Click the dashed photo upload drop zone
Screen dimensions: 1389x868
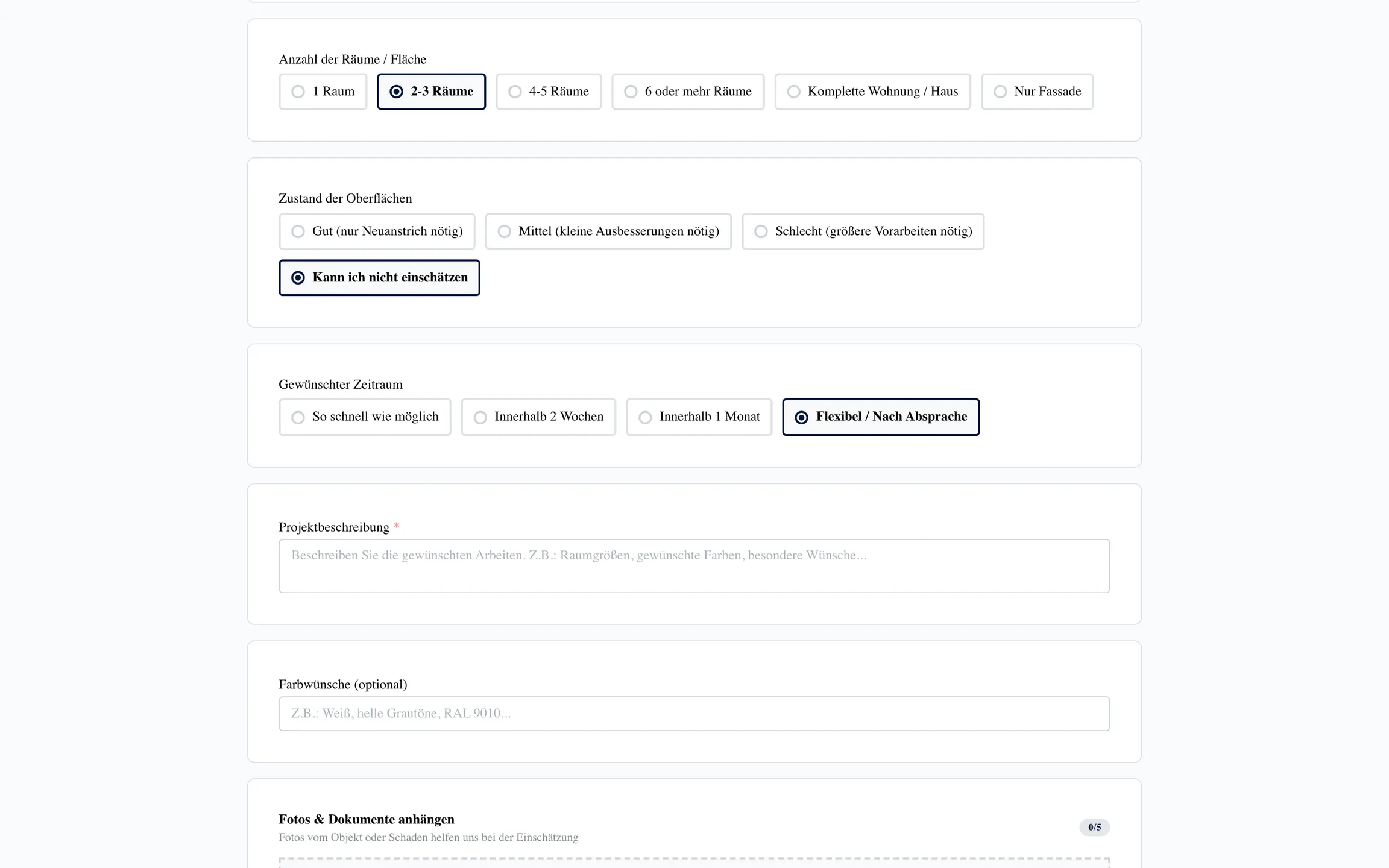tap(693, 863)
